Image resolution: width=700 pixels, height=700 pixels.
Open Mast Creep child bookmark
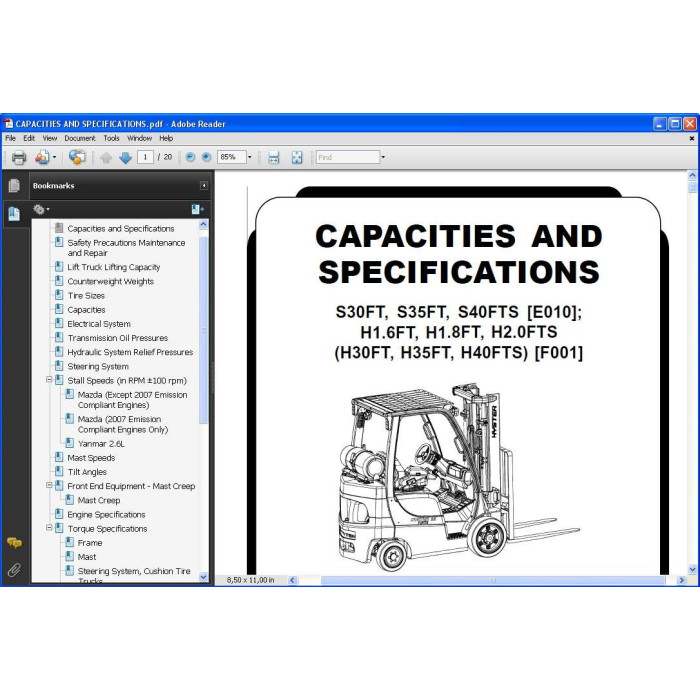[x=99, y=500]
